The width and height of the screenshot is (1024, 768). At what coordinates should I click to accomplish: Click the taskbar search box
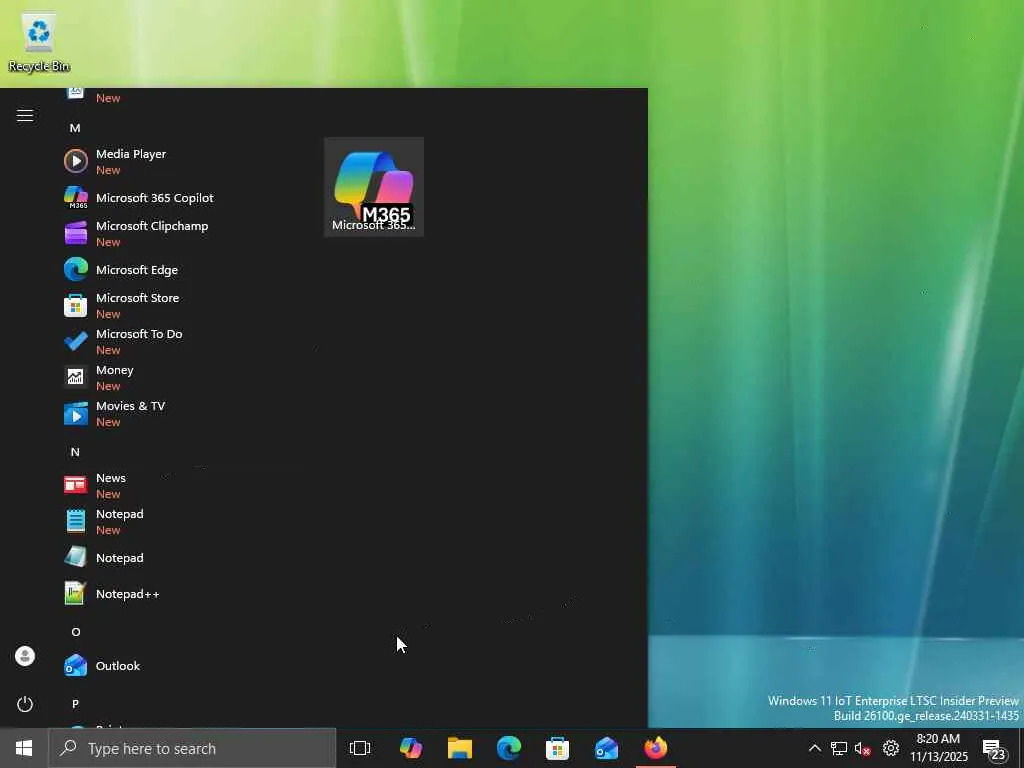pyautogui.click(x=192, y=748)
